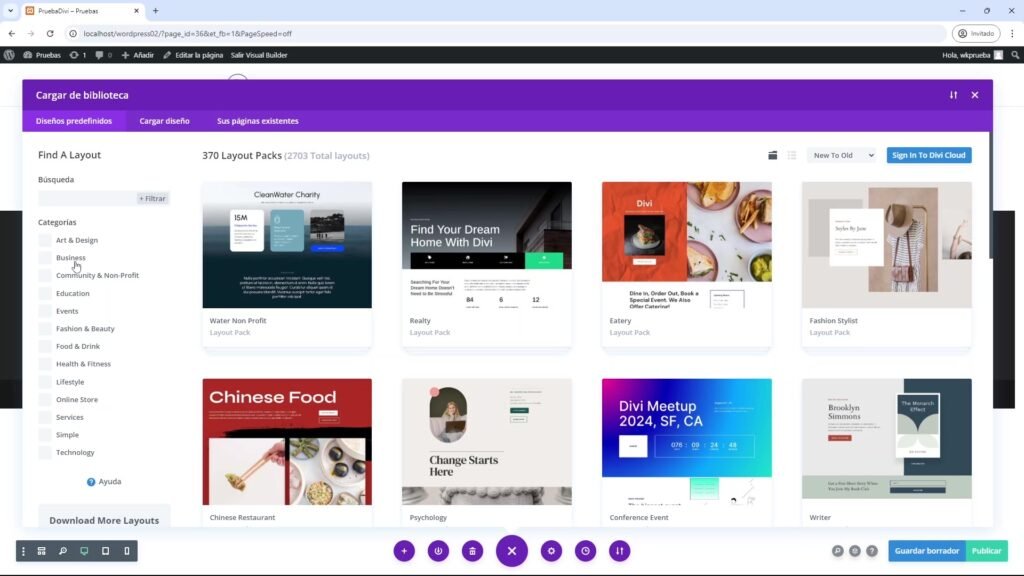
Task: Open Diseños predefinidos tab
Action: coord(74,121)
